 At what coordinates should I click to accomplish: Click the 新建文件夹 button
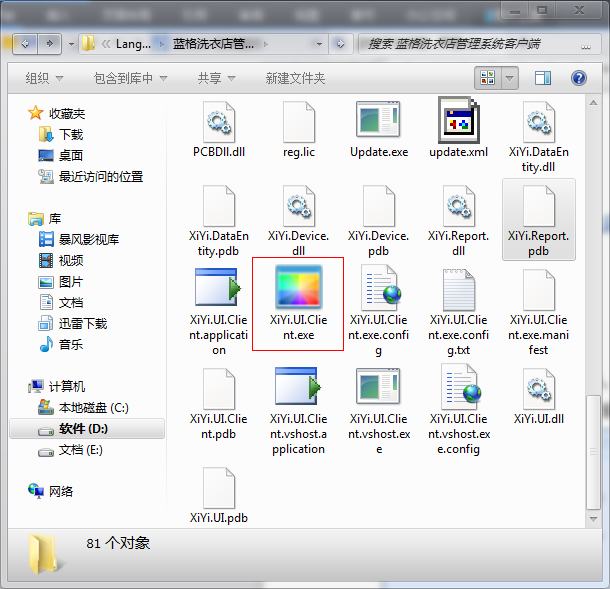[295, 78]
